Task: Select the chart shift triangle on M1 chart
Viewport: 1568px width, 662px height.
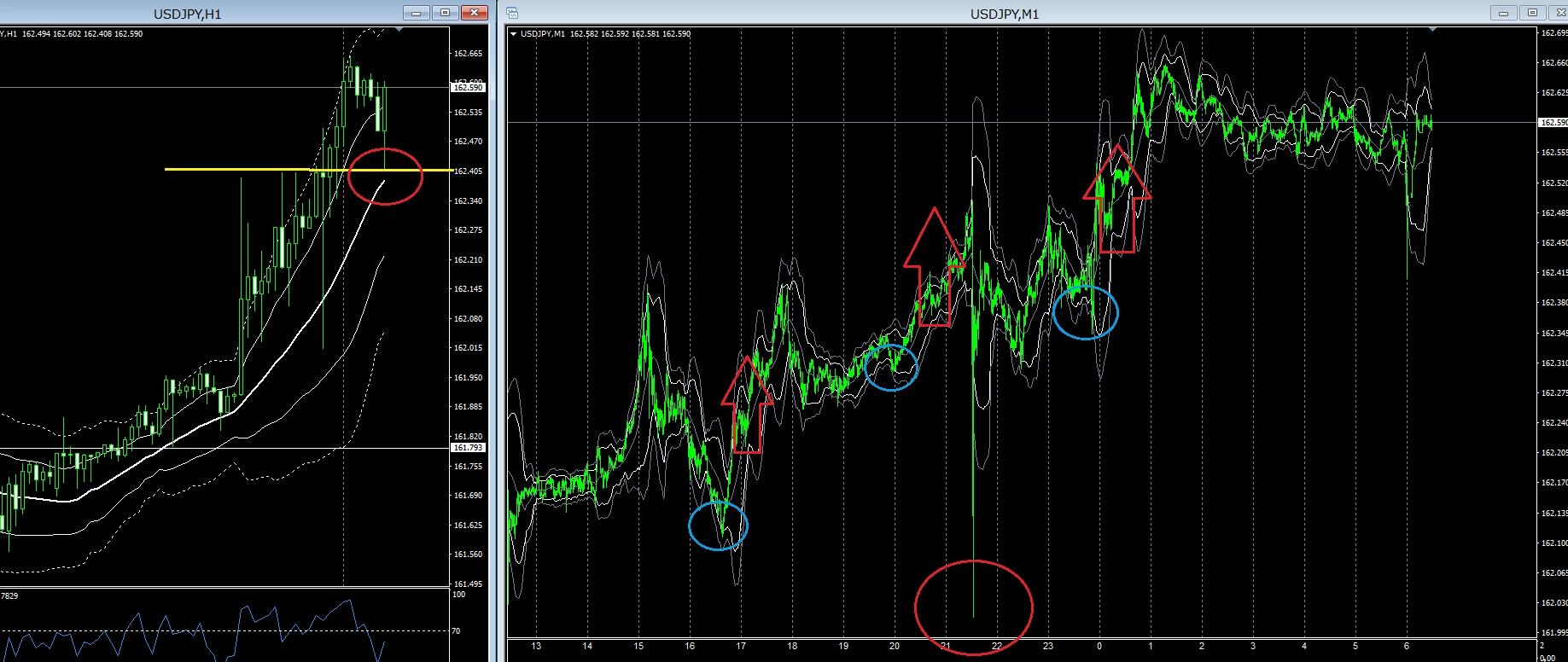Action: coord(1433,30)
